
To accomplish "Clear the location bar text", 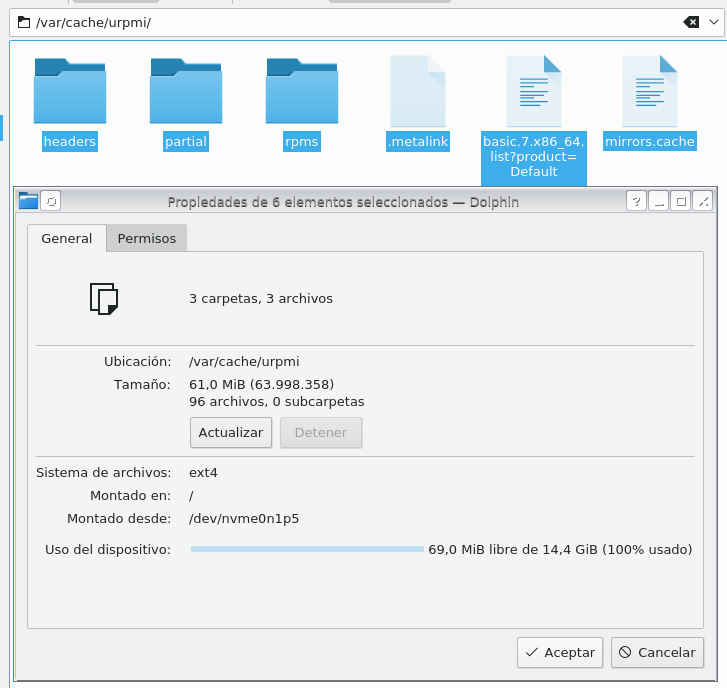I will click(691, 22).
